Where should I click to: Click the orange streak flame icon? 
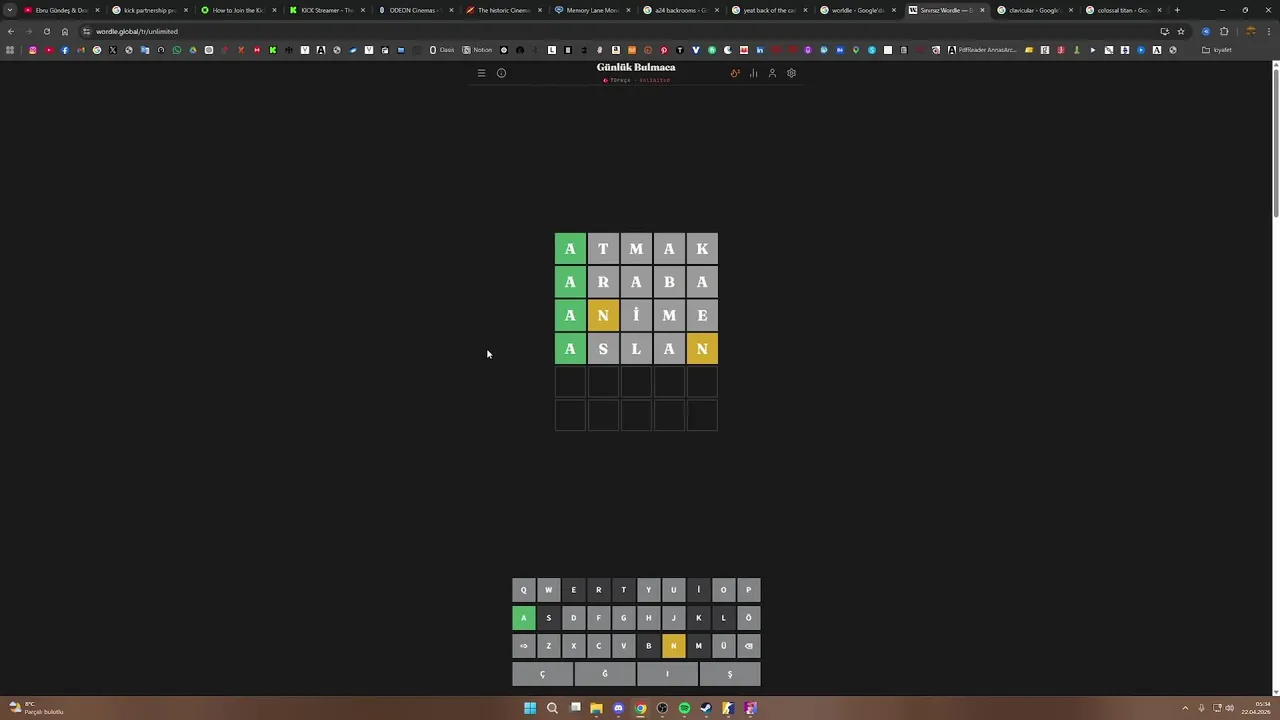tap(735, 73)
